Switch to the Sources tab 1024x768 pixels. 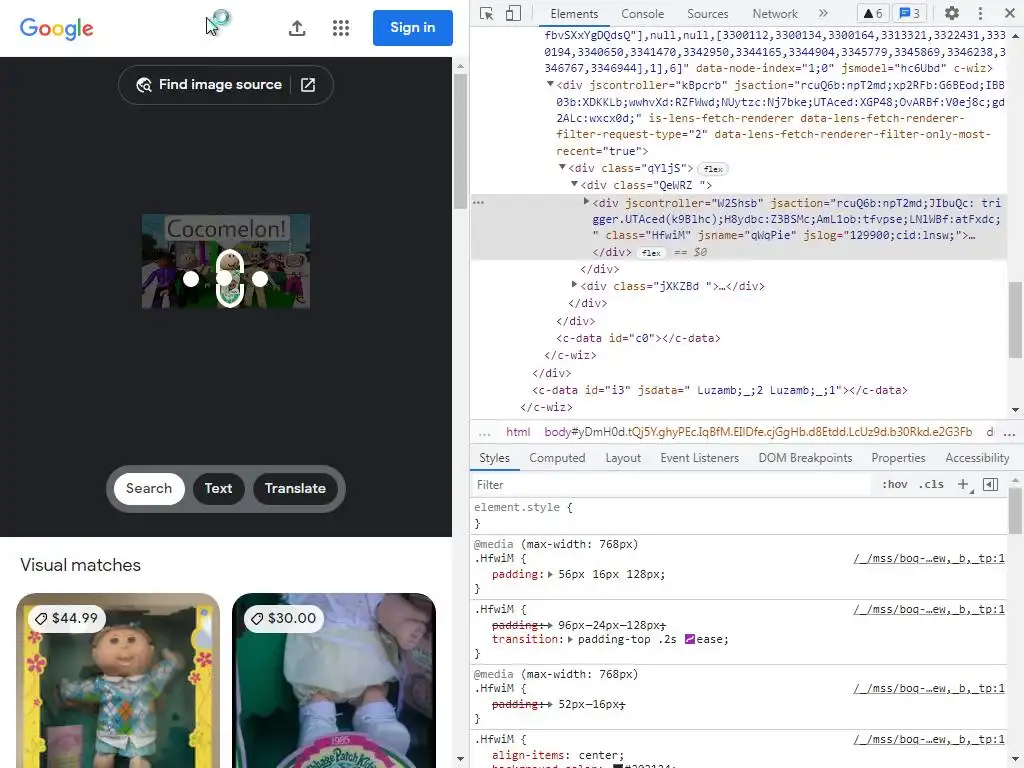pos(707,14)
